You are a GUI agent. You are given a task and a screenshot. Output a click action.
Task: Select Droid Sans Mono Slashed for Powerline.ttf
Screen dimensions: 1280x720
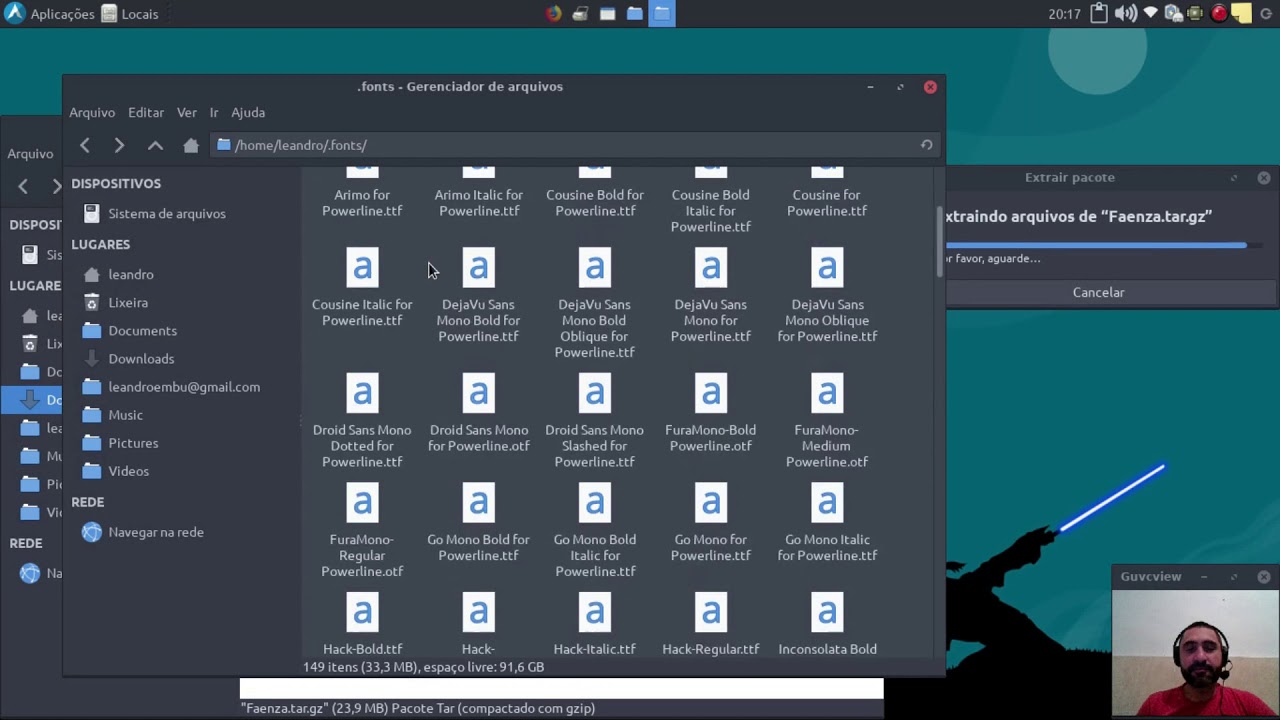pos(594,421)
